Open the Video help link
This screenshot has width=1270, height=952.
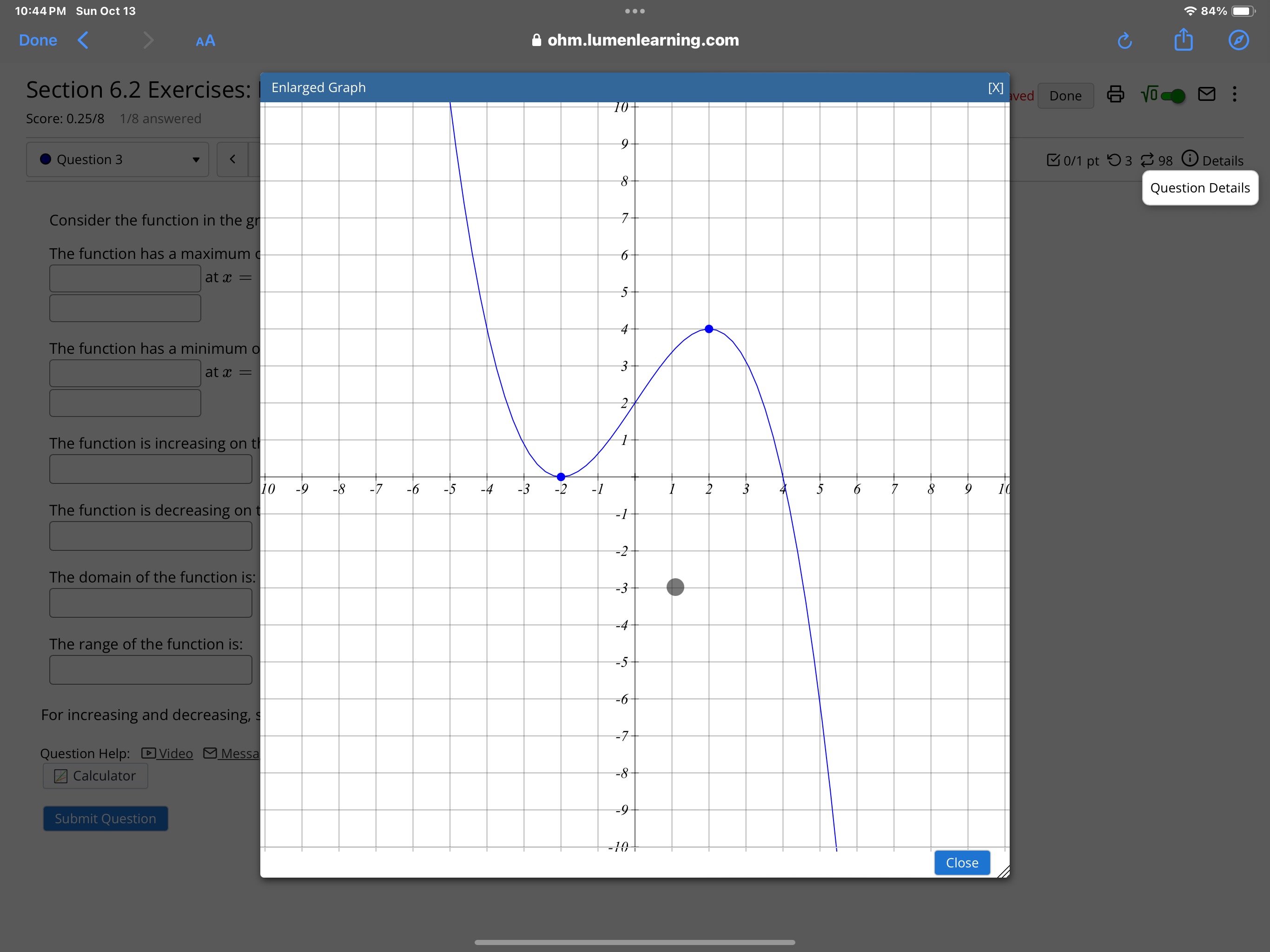167,754
